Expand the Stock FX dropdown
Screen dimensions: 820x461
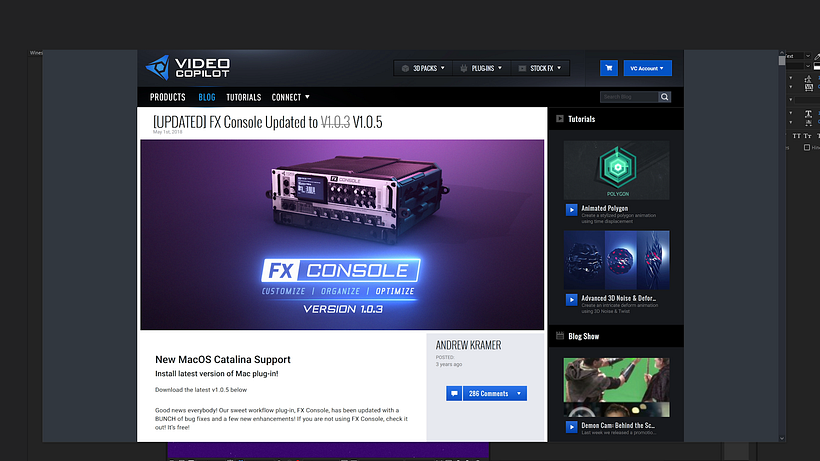559,68
